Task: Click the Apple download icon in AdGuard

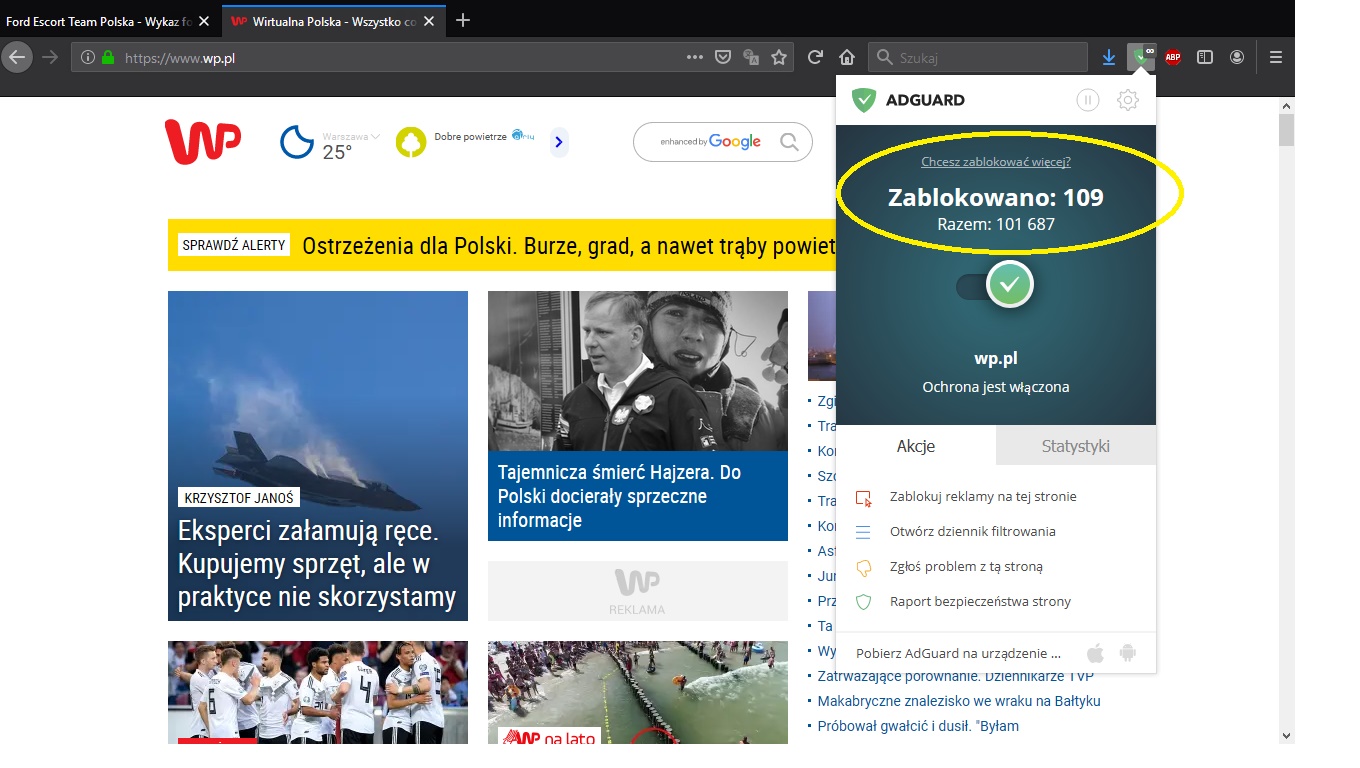Action: click(x=1095, y=654)
